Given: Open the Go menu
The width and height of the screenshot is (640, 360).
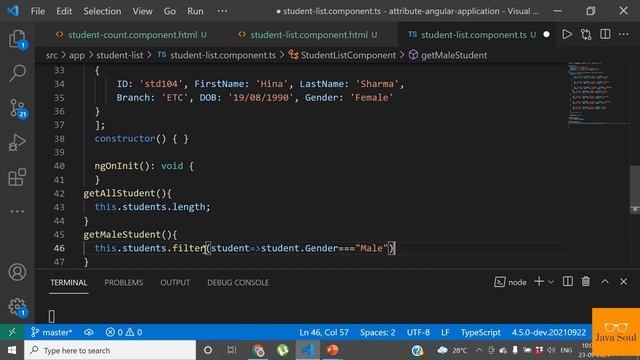Looking at the screenshot, I should click(x=170, y=11).
